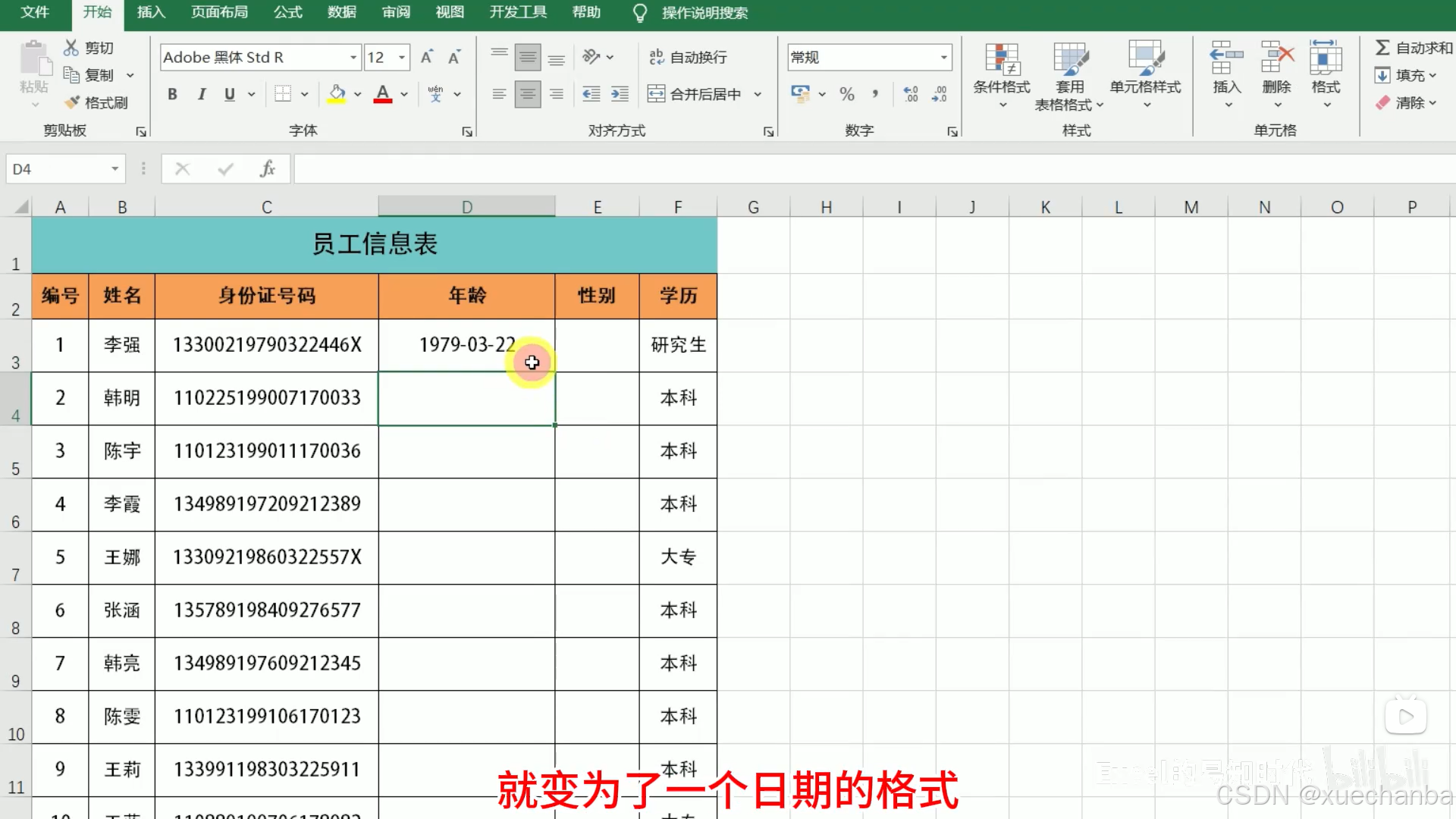Click the increase decimal places icon
Image resolution: width=1456 pixels, height=819 pixels.
(x=911, y=94)
